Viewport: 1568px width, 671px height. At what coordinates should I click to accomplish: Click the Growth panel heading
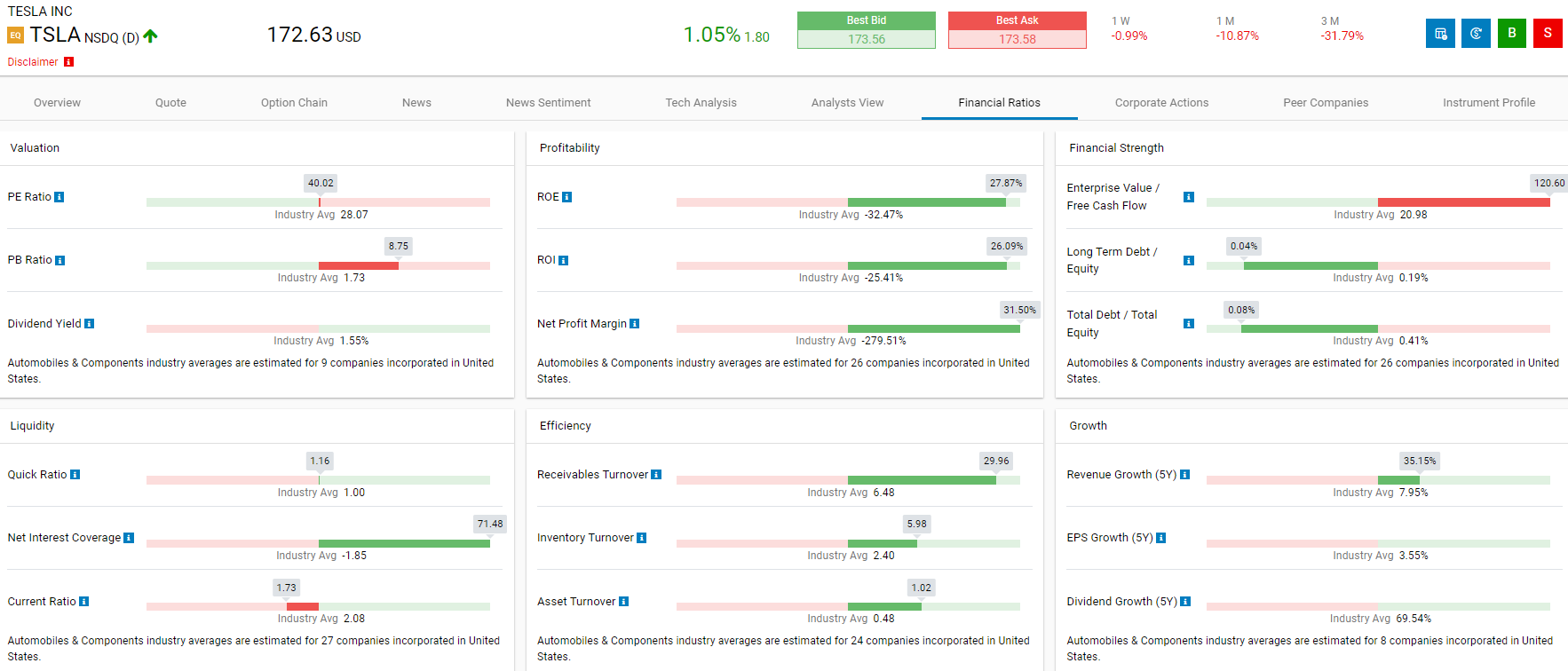[x=1088, y=426]
